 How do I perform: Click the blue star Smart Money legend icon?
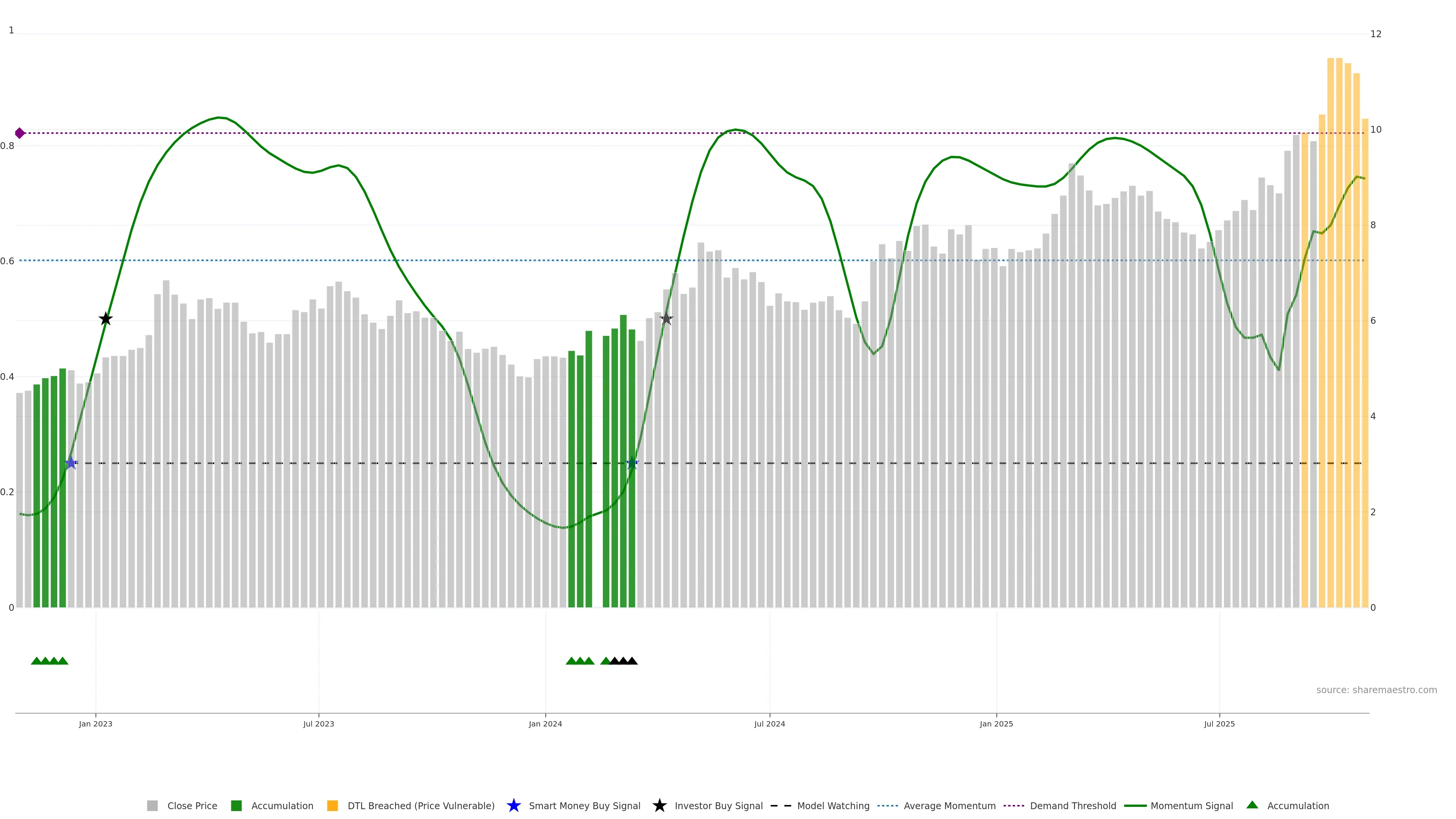click(513, 805)
